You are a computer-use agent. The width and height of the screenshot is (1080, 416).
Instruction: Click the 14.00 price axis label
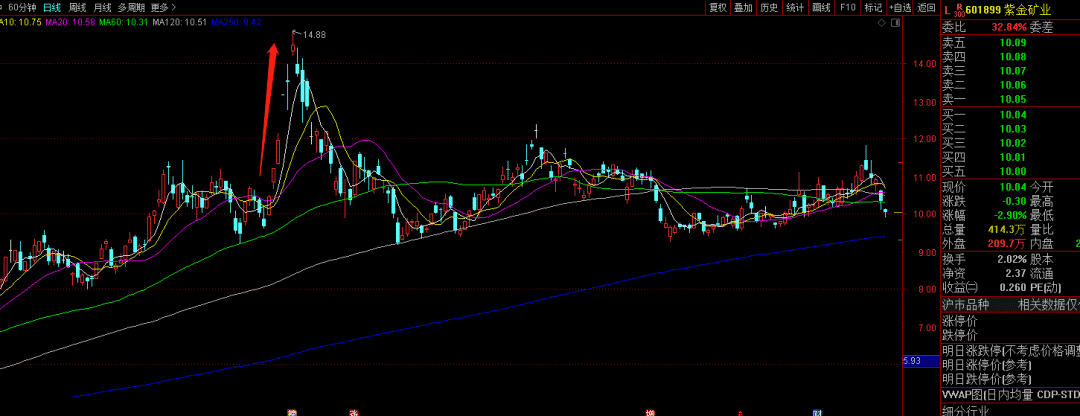925,64
